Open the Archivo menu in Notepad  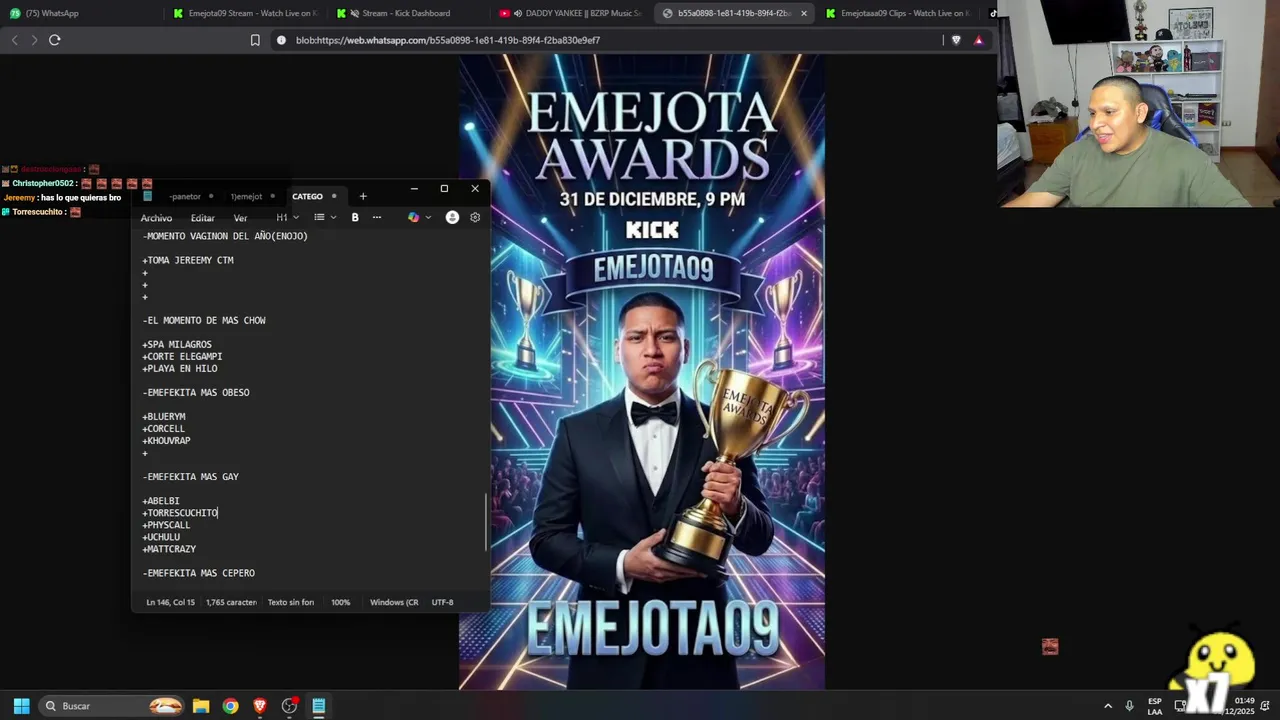pyautogui.click(x=156, y=218)
